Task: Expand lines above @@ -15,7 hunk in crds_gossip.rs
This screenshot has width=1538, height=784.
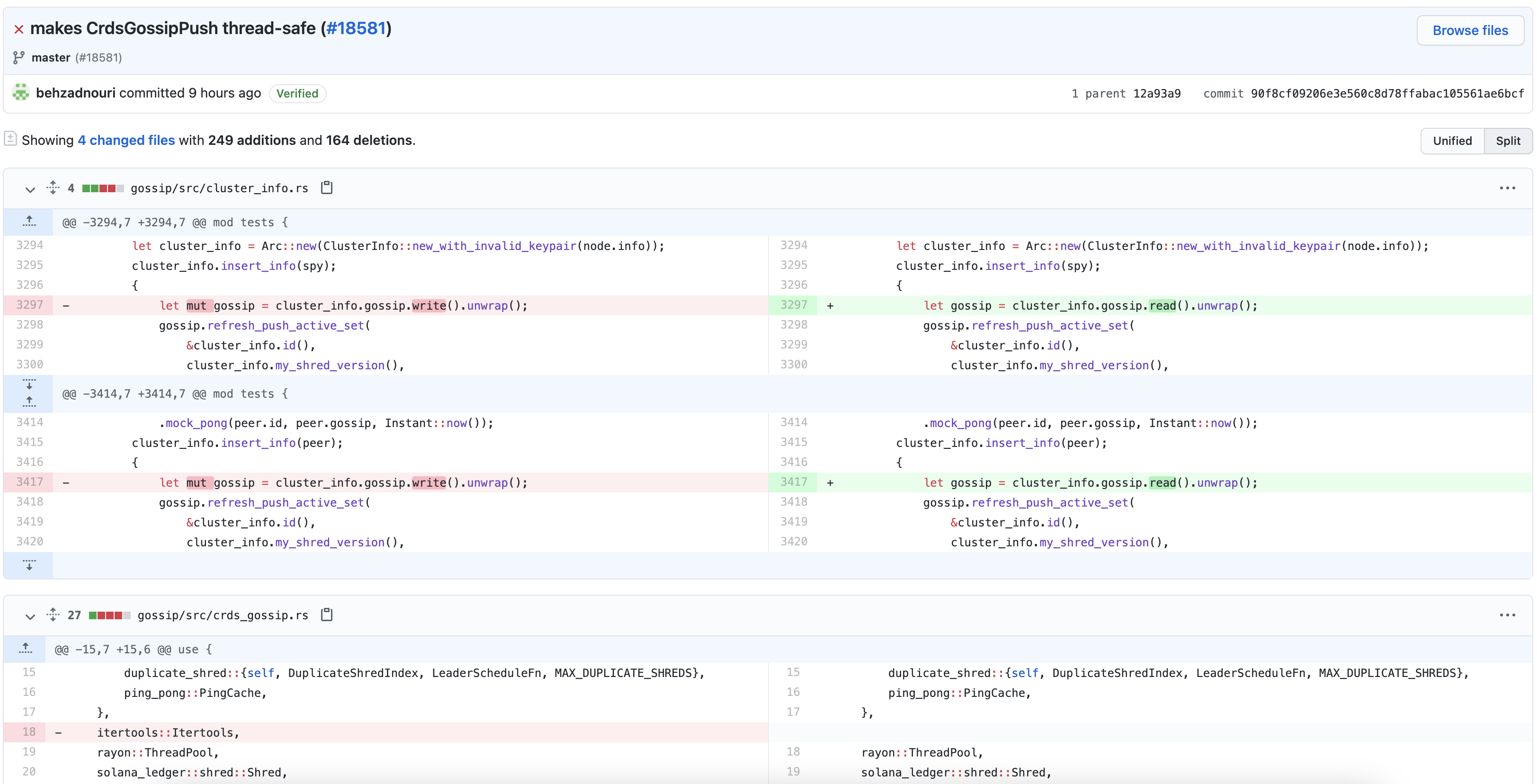Action: (25, 649)
